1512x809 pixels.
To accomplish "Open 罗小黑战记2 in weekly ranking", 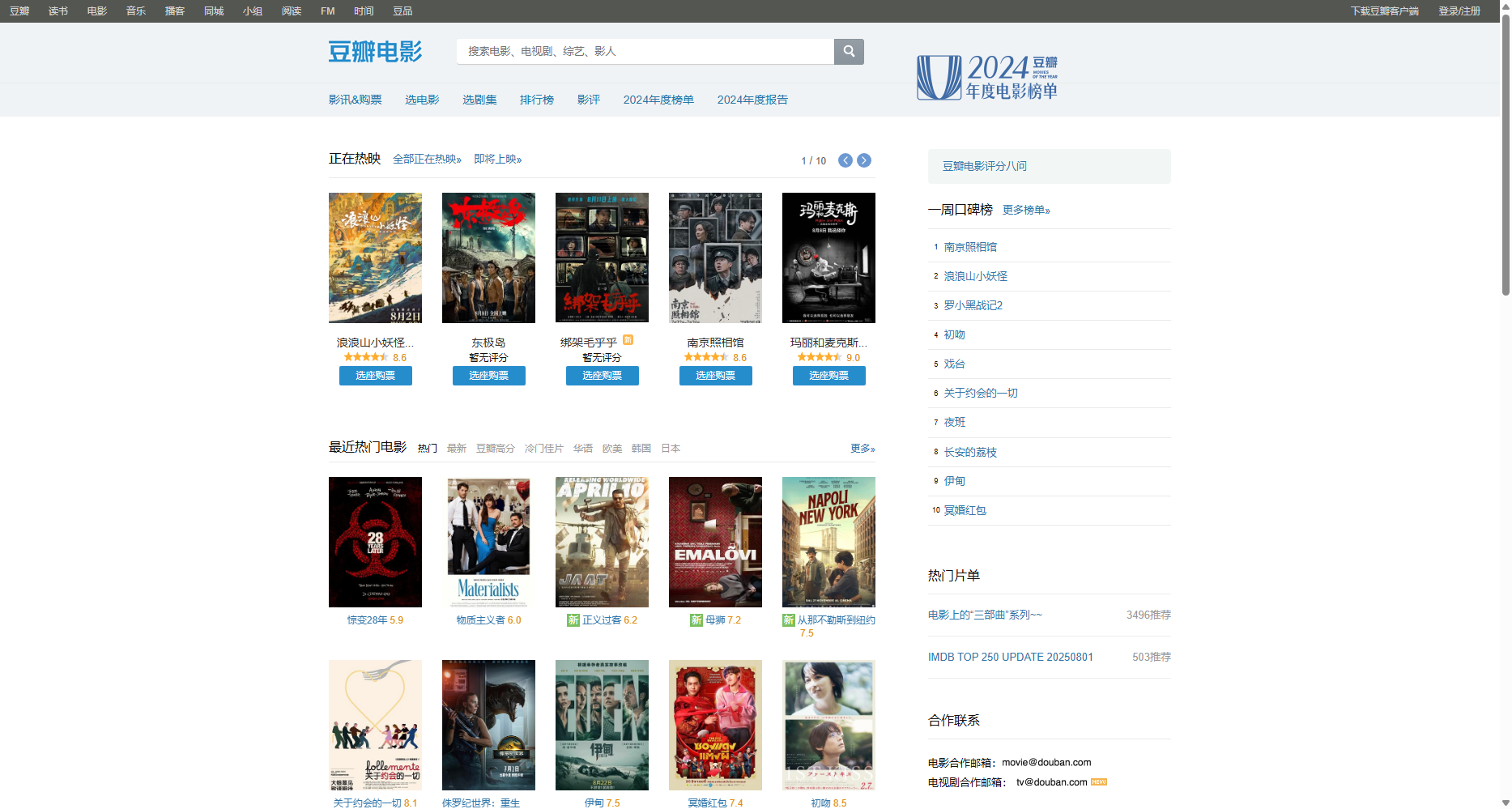I will tap(973, 305).
